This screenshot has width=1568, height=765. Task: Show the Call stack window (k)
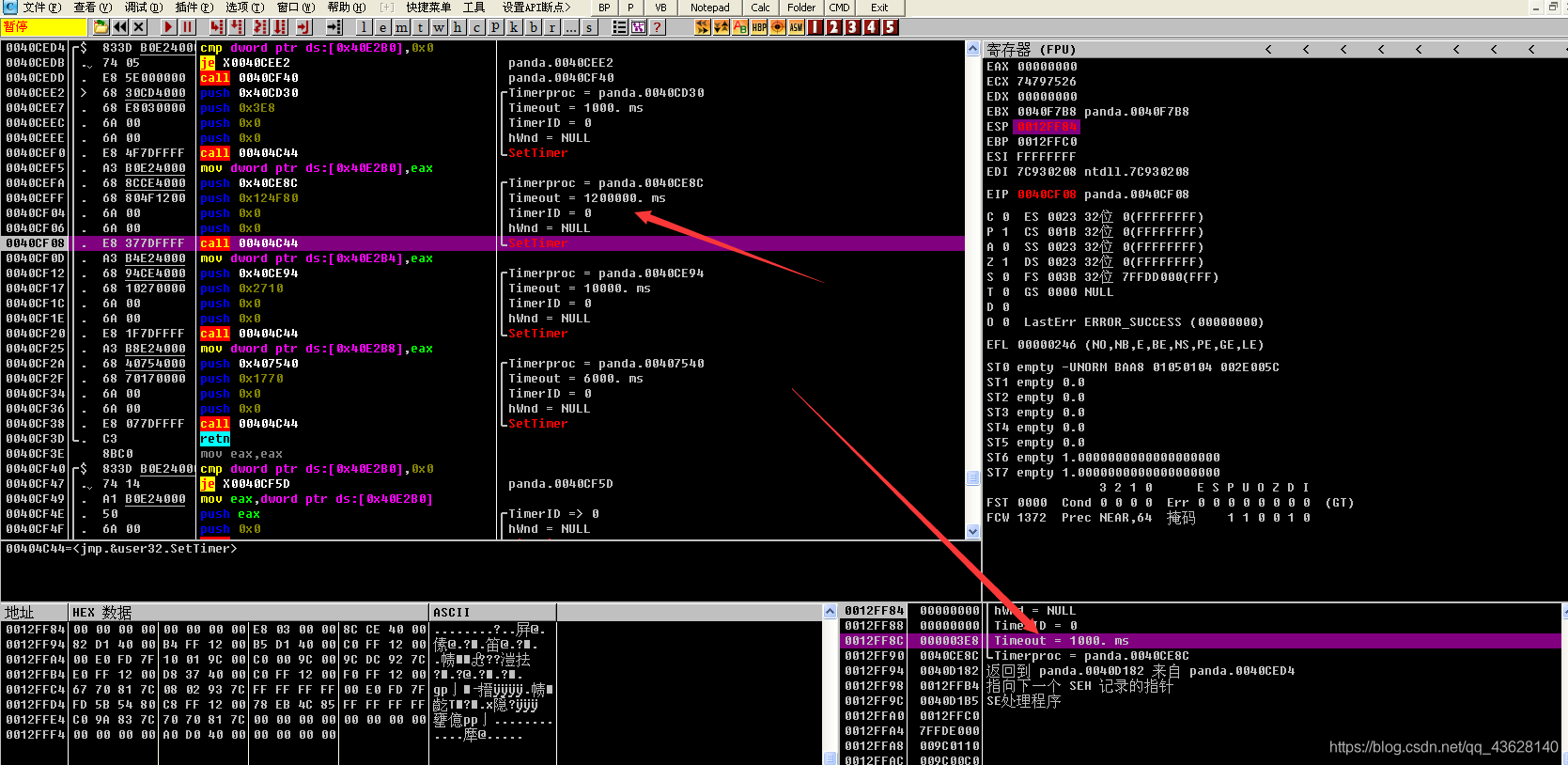[x=514, y=27]
